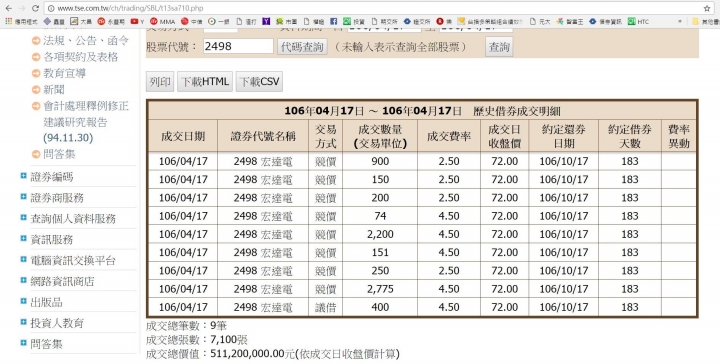
Task: Click the browser address bar URL
Action: tap(131, 8)
